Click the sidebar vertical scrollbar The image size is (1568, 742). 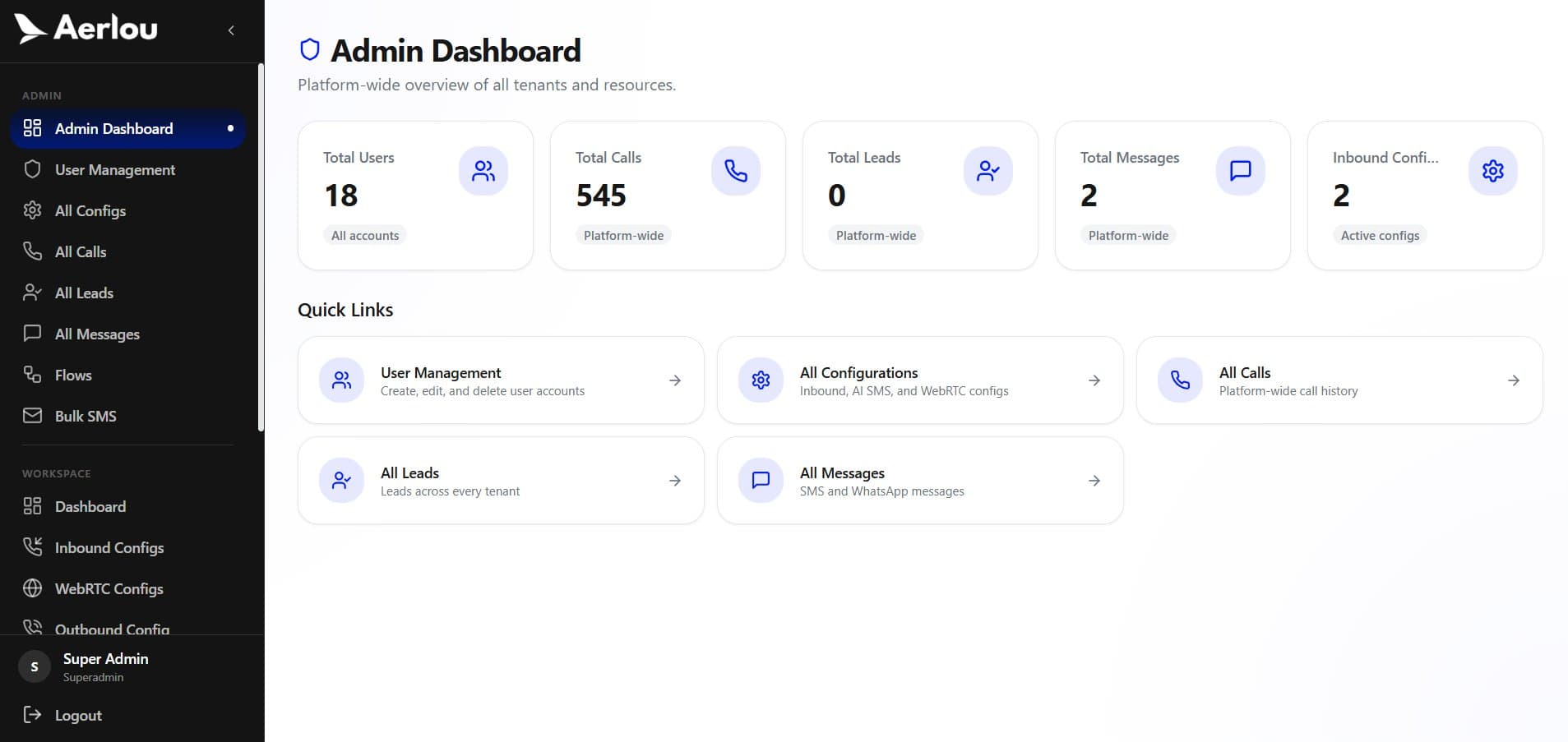(261, 247)
